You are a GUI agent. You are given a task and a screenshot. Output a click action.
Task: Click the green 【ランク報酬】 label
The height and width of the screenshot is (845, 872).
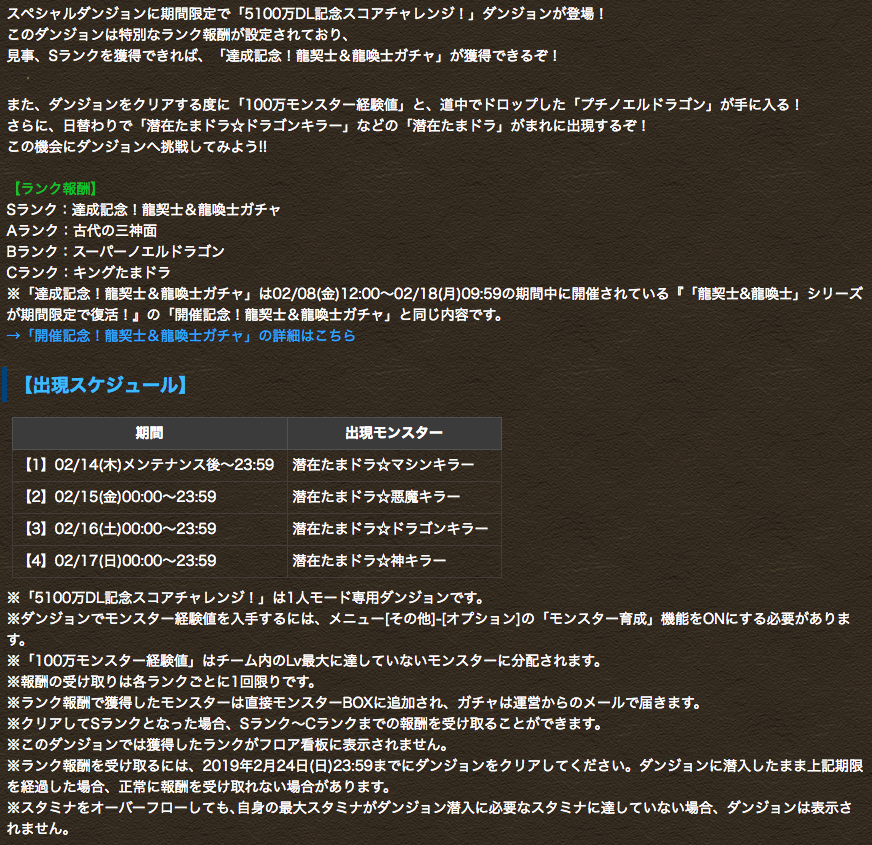[x=54, y=189]
